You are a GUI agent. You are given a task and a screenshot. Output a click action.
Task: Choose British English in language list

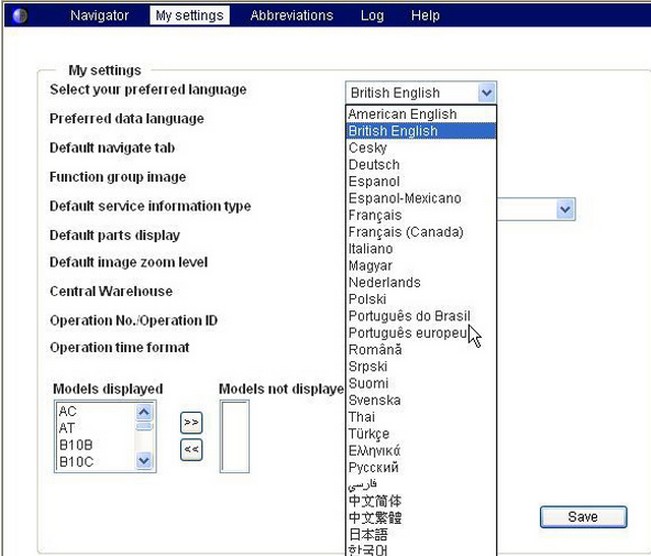click(x=421, y=131)
